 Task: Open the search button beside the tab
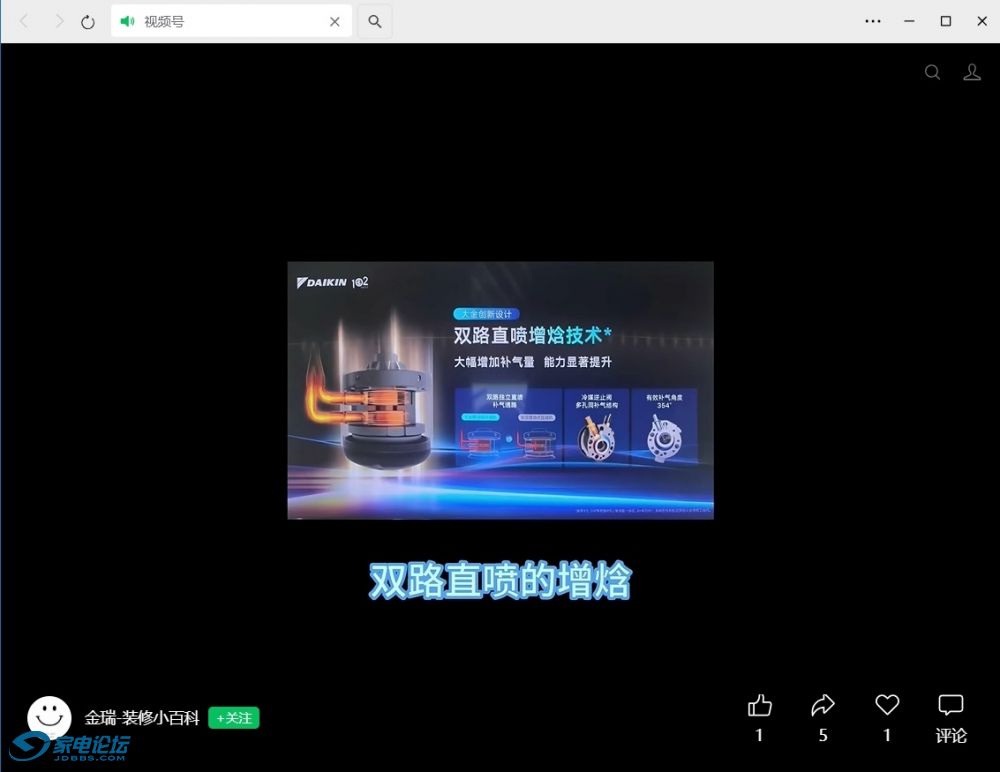tap(375, 21)
